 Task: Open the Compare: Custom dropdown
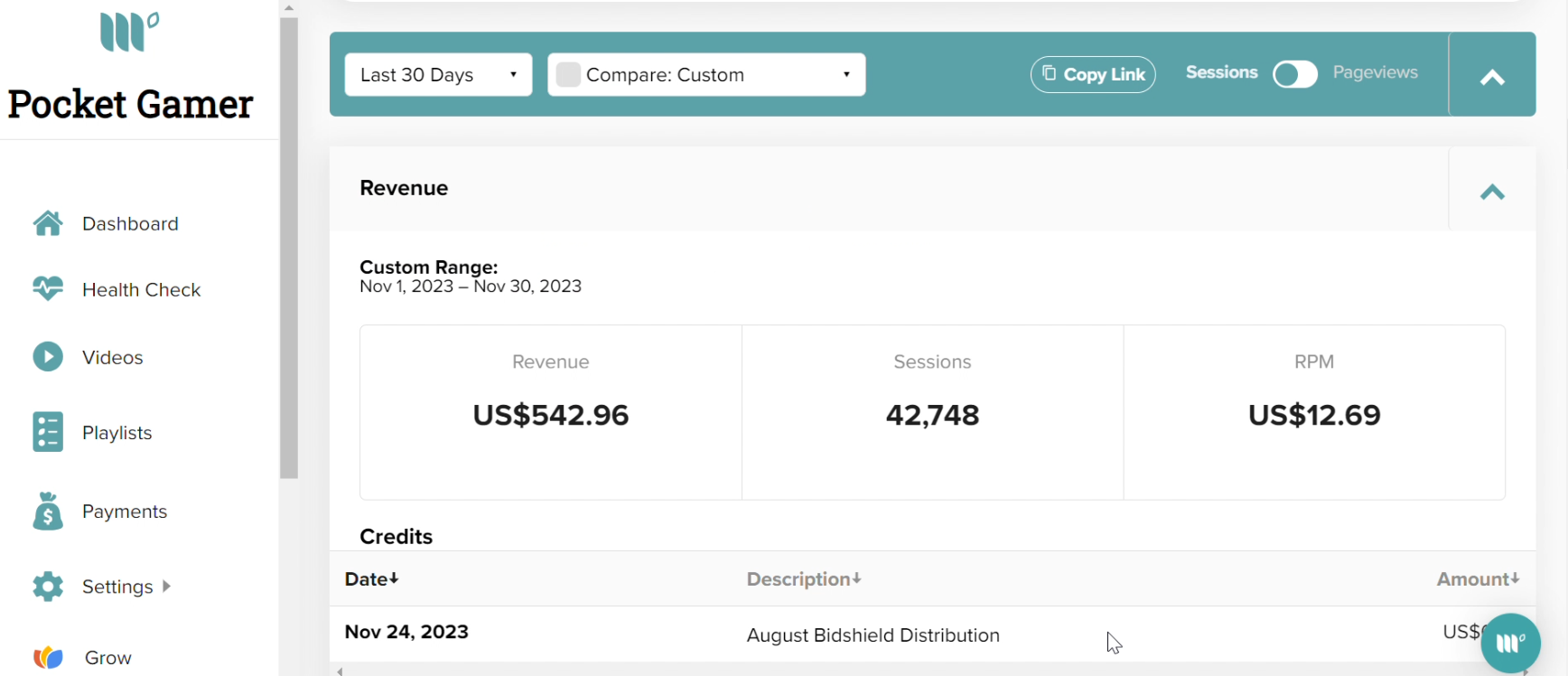(706, 74)
